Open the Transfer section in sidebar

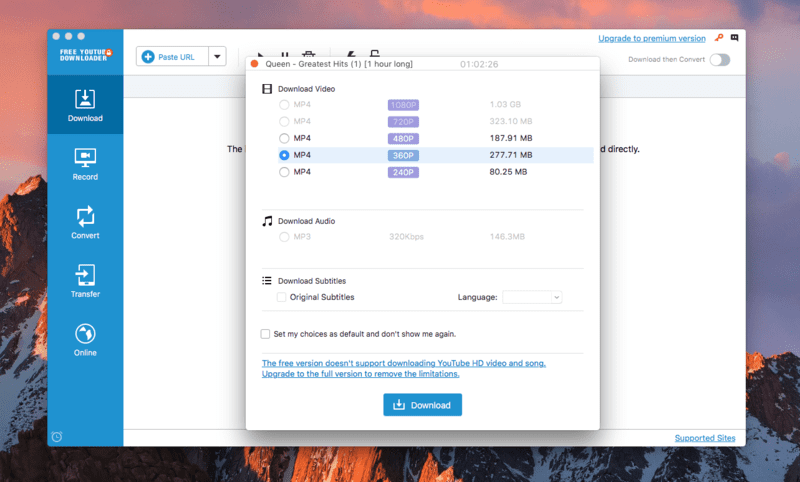click(85, 281)
